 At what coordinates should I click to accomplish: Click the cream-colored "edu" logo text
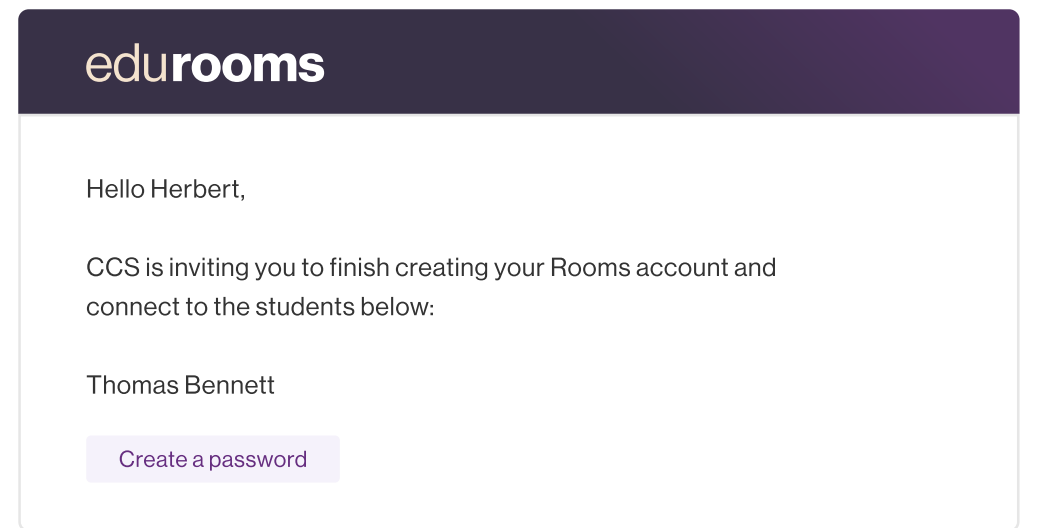(126, 65)
